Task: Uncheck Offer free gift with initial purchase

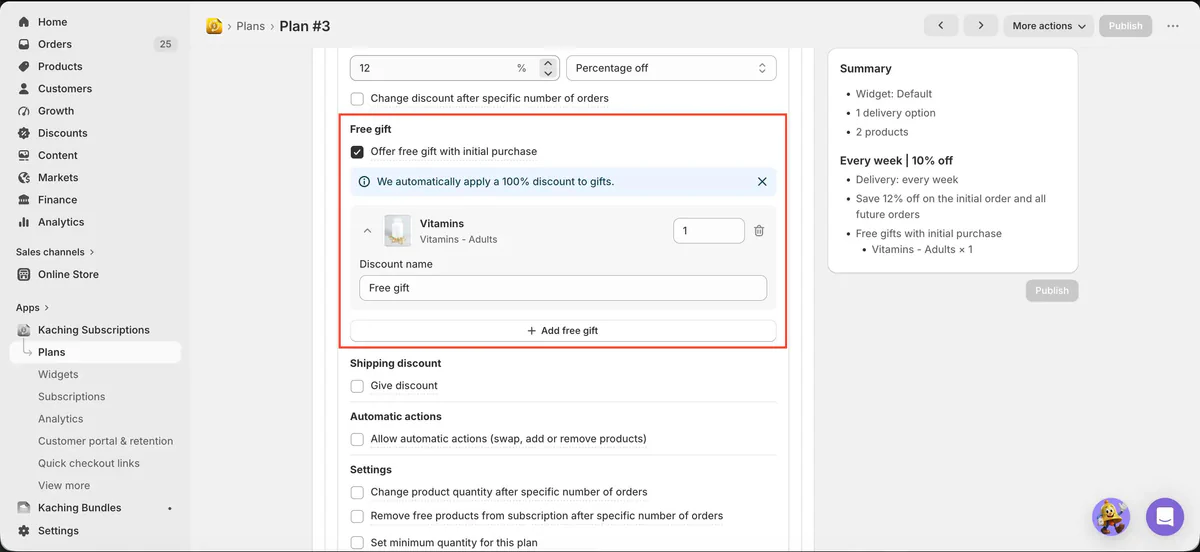Action: [x=357, y=152]
